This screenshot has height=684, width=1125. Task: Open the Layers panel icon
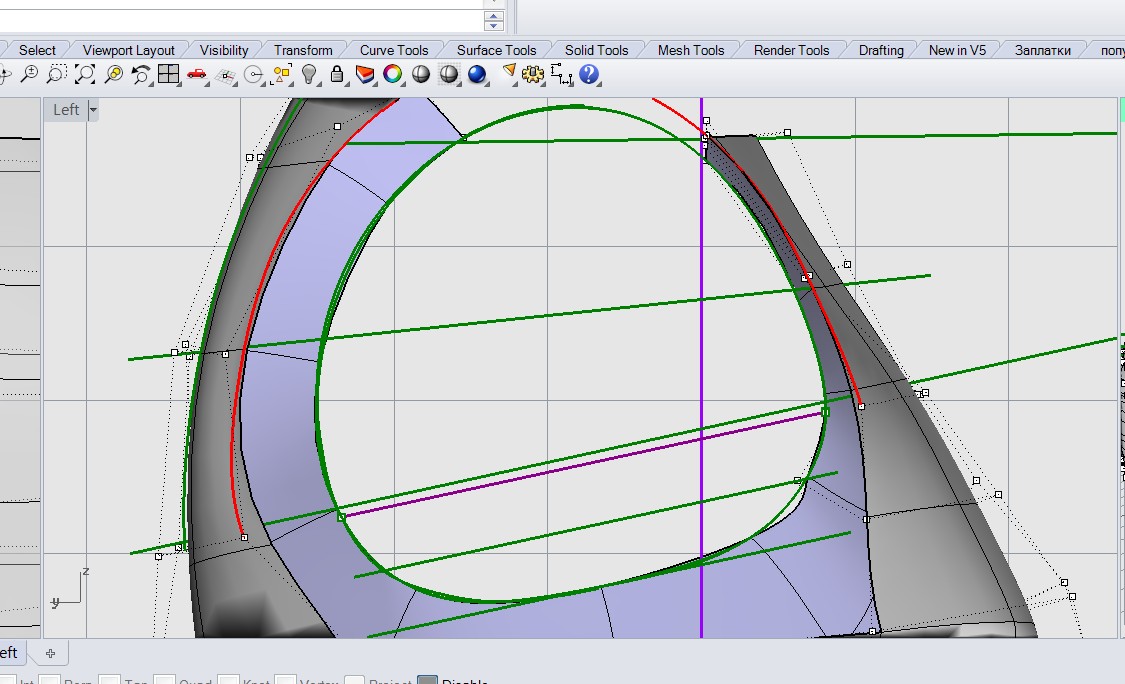click(x=365, y=74)
